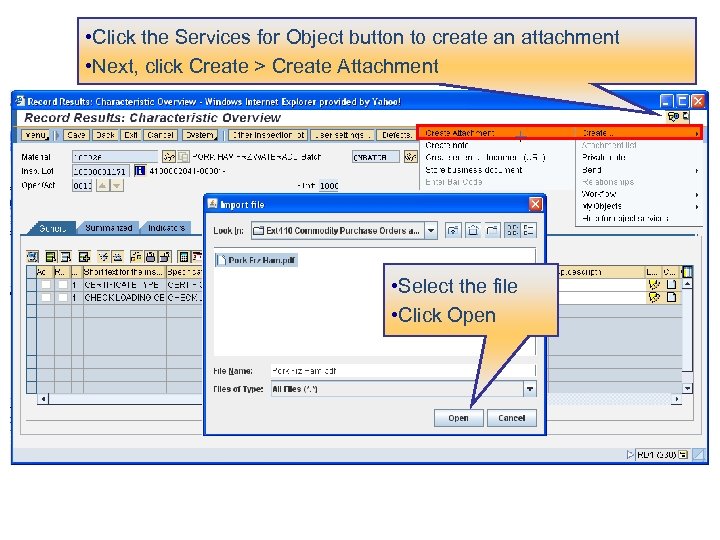Click the yellow icon in CHECKLOADING row

coord(654,298)
